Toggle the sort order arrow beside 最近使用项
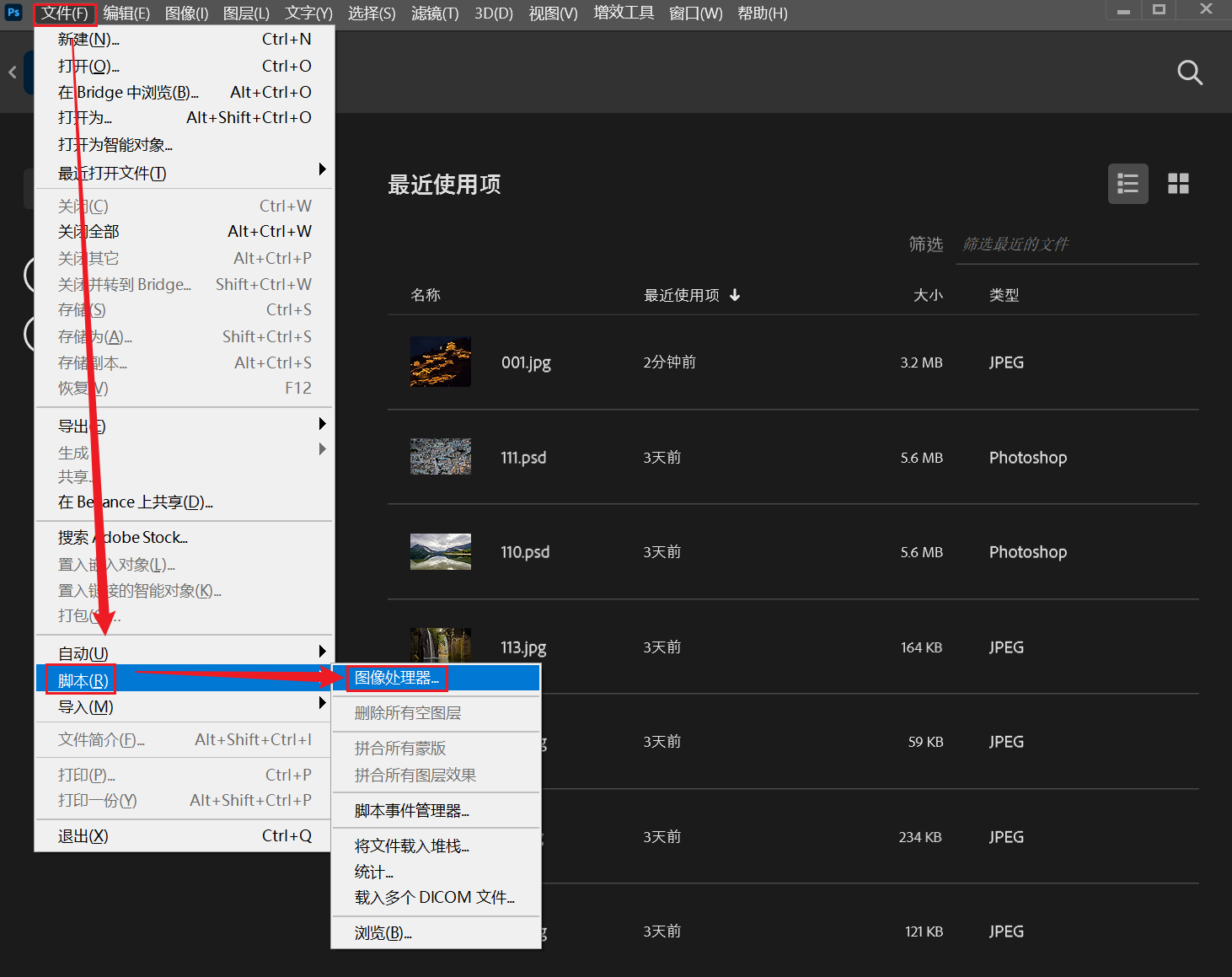This screenshot has width=1232, height=977. (x=734, y=295)
